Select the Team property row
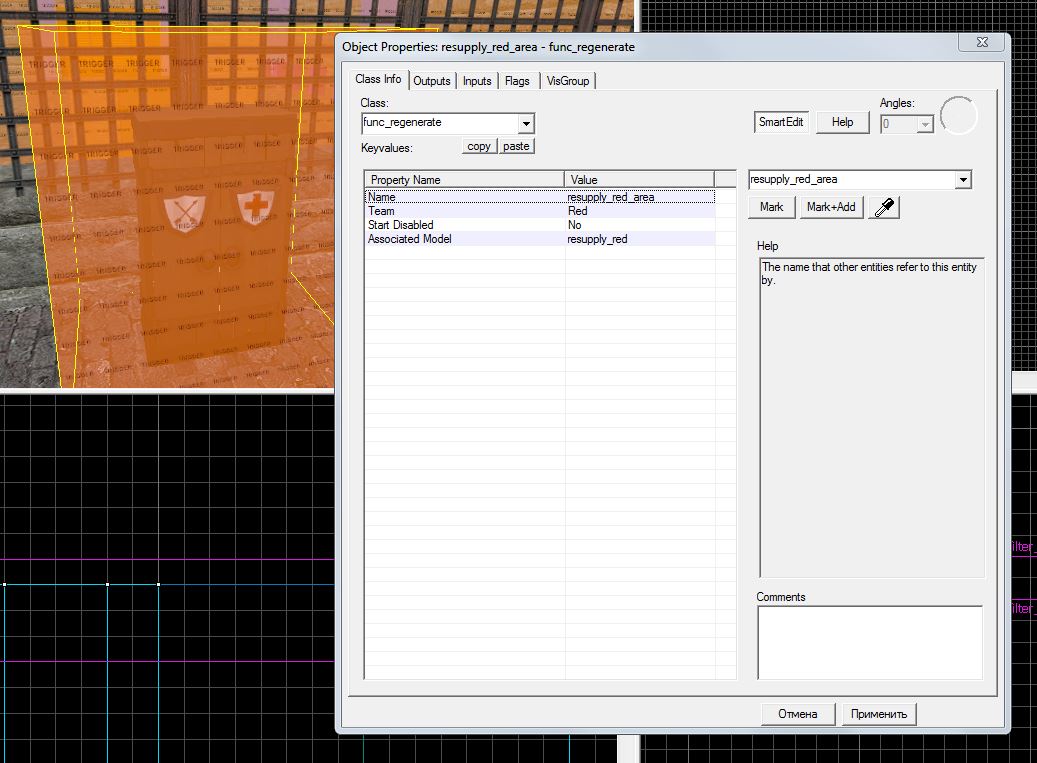 [540, 211]
